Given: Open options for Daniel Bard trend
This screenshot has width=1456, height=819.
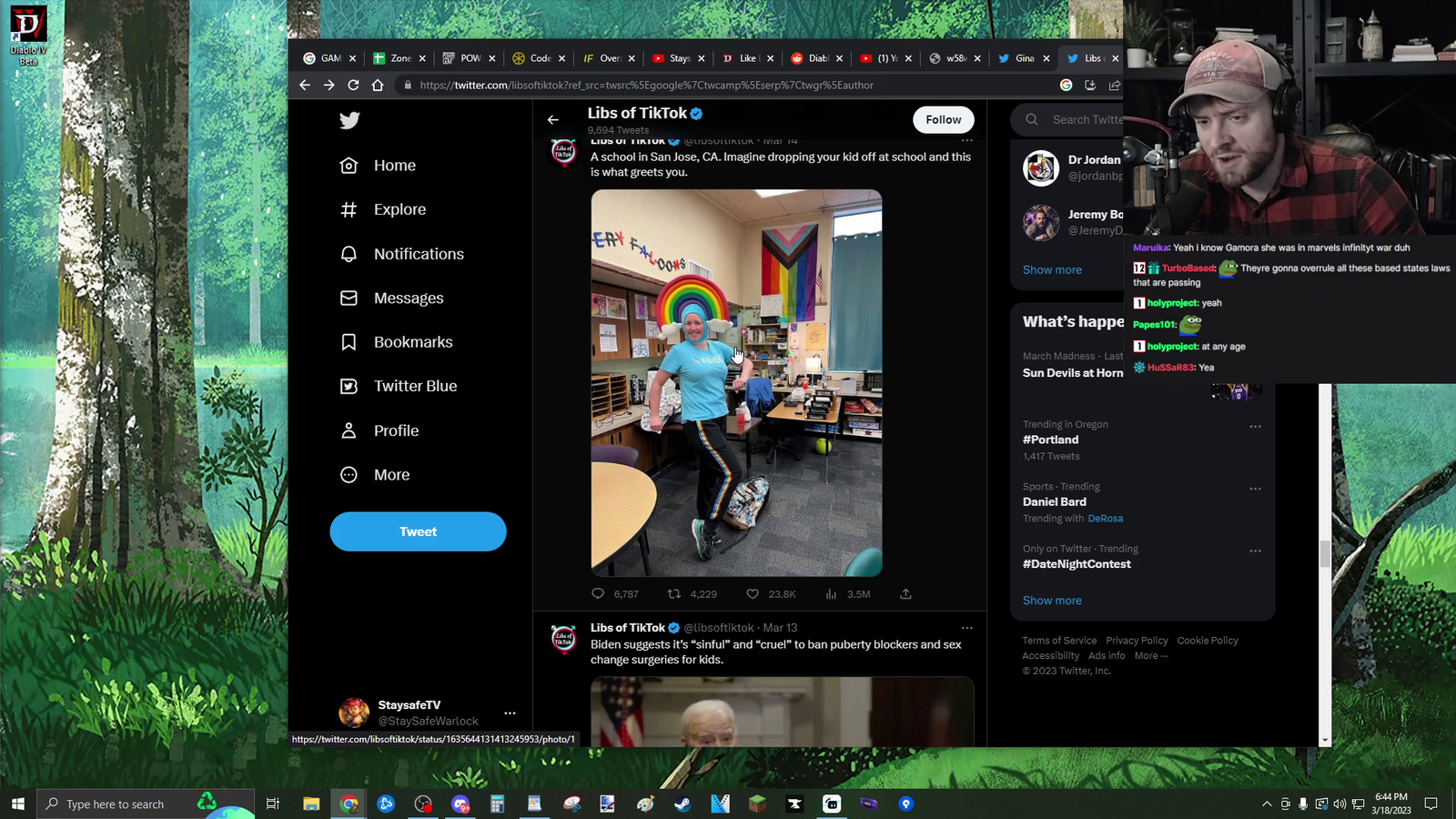Looking at the screenshot, I should click(1255, 489).
